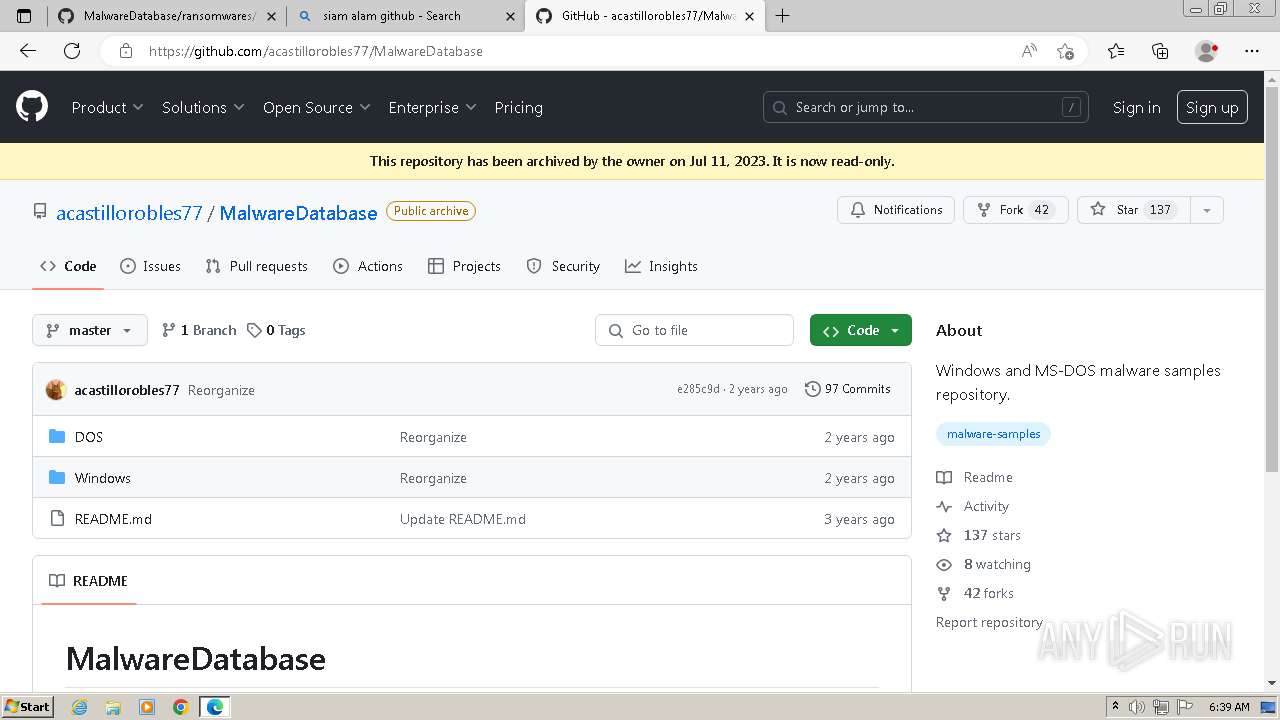The width and height of the screenshot is (1280, 720).
Task: Open Chrome from the taskbar
Action: (x=180, y=707)
